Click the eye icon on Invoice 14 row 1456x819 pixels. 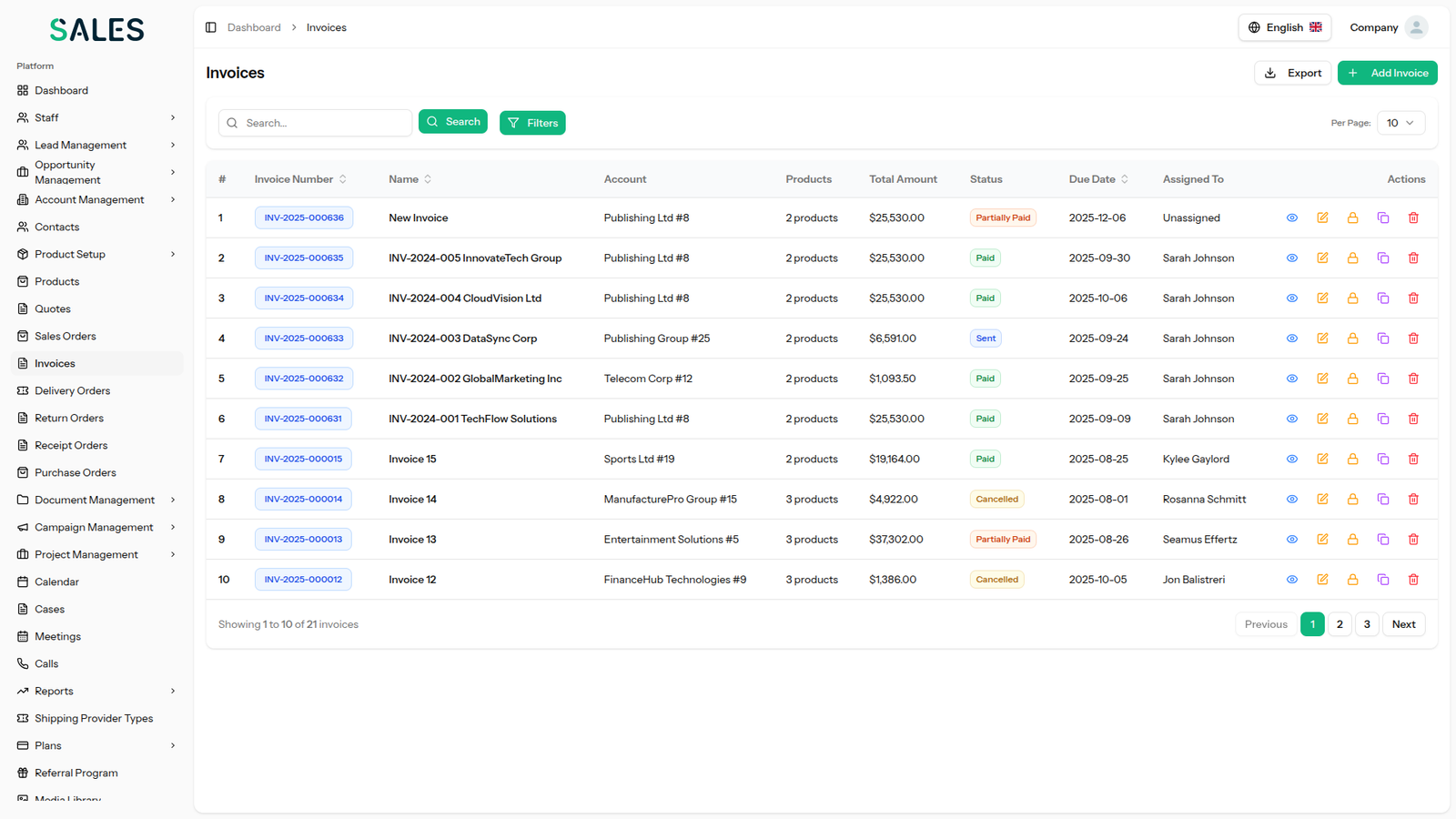(1291, 500)
